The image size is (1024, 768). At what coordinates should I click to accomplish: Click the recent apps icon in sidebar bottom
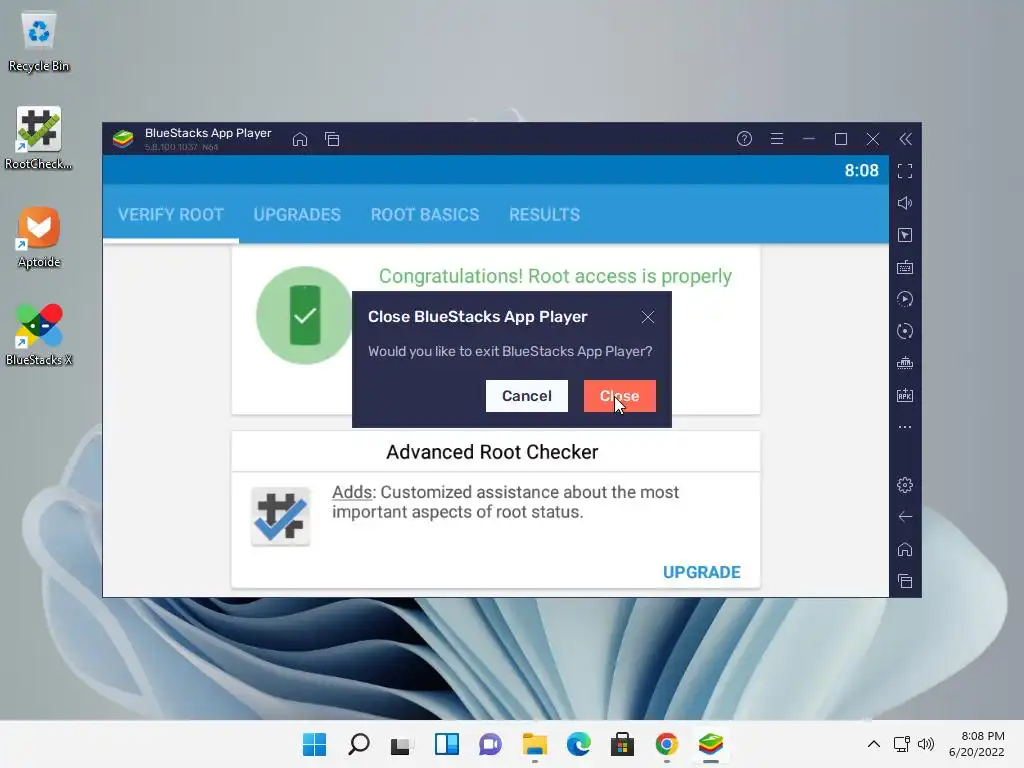point(904,581)
